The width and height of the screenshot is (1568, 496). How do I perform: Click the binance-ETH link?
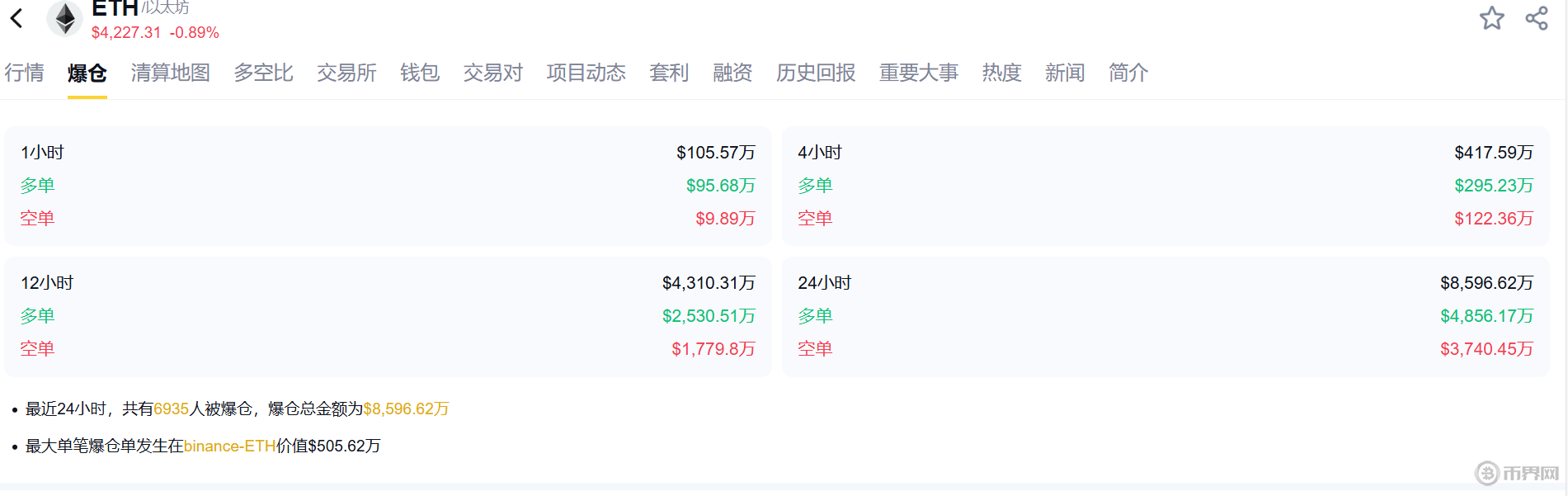(x=229, y=446)
